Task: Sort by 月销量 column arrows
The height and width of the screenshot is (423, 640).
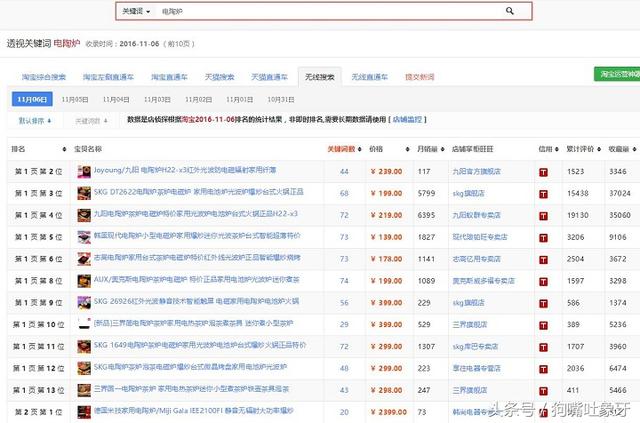Action: click(442, 149)
